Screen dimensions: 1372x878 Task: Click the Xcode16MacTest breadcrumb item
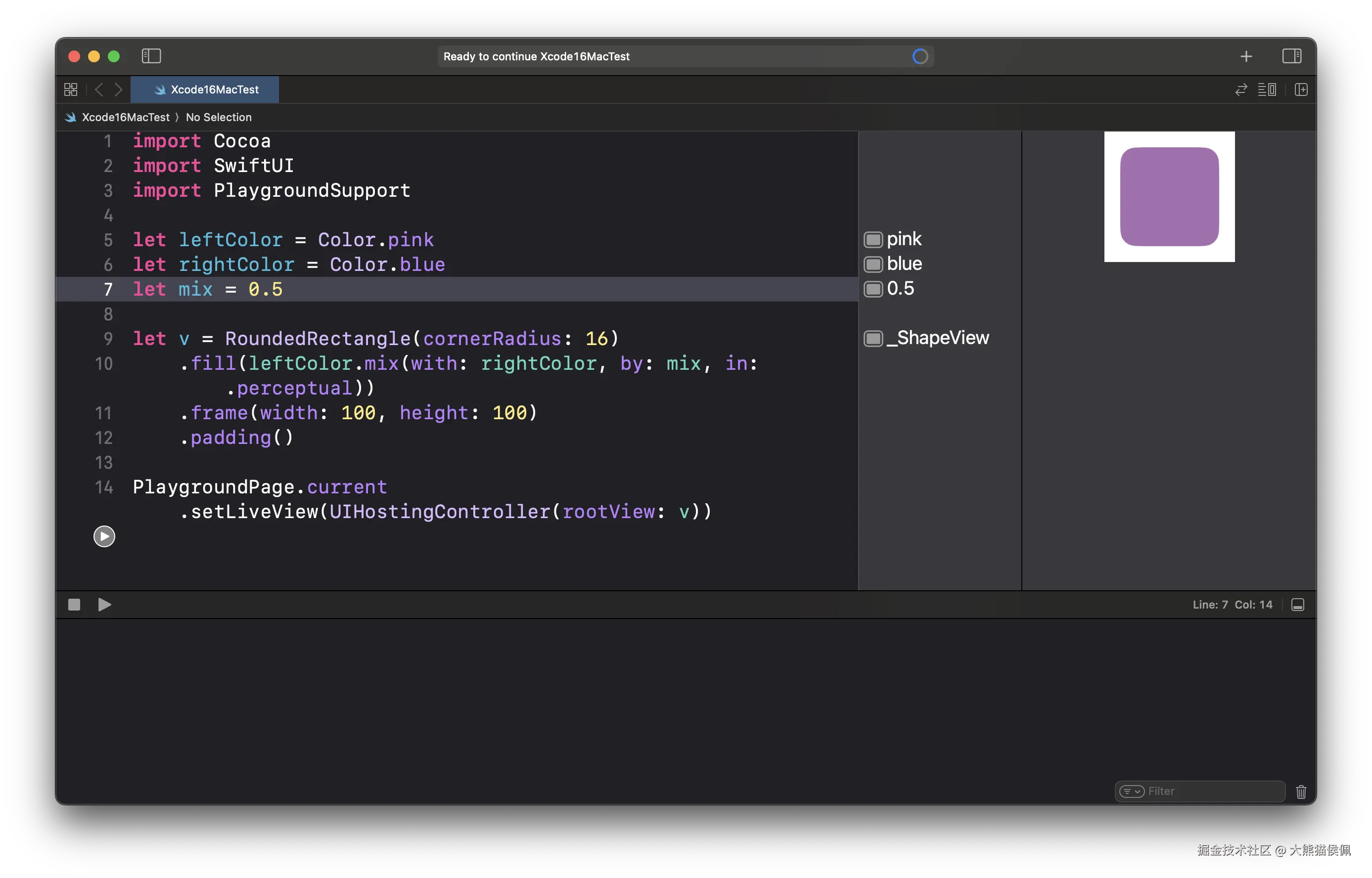(x=126, y=118)
